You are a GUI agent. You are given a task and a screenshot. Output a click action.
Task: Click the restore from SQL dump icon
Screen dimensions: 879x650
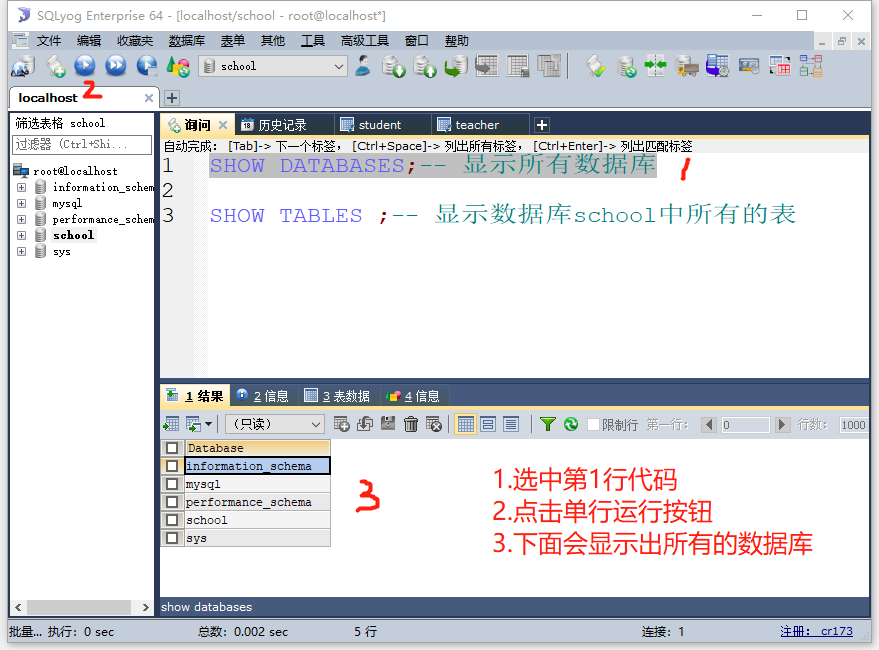pos(456,66)
